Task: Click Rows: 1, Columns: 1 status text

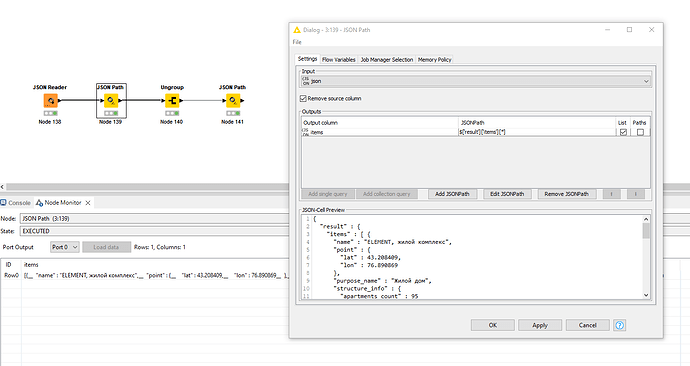Action: pos(160,247)
